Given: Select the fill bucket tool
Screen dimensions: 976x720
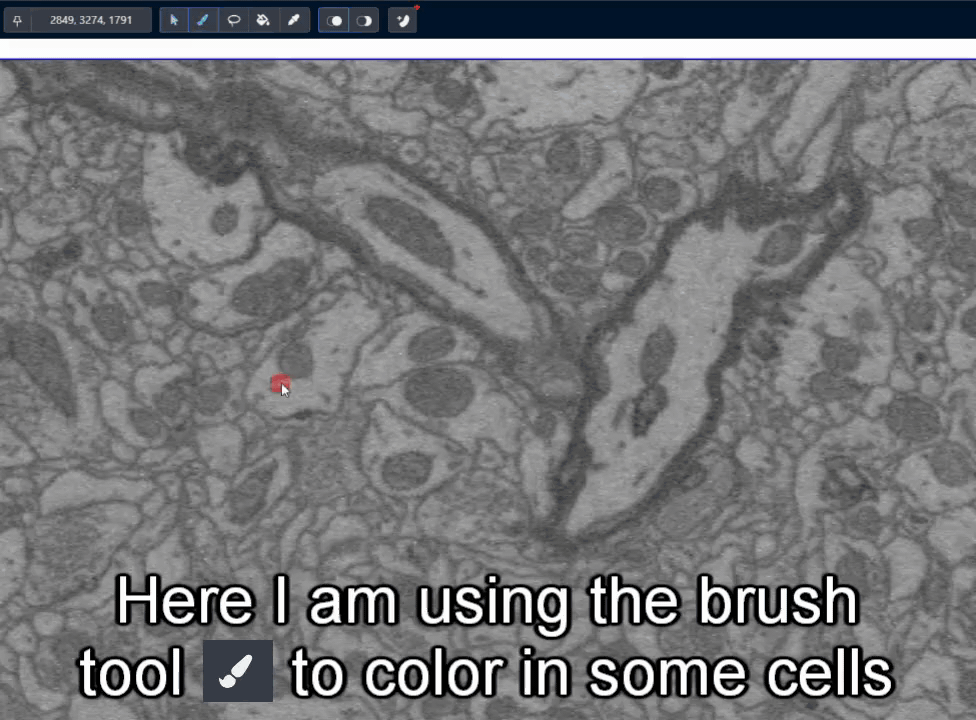Looking at the screenshot, I should [x=263, y=21].
